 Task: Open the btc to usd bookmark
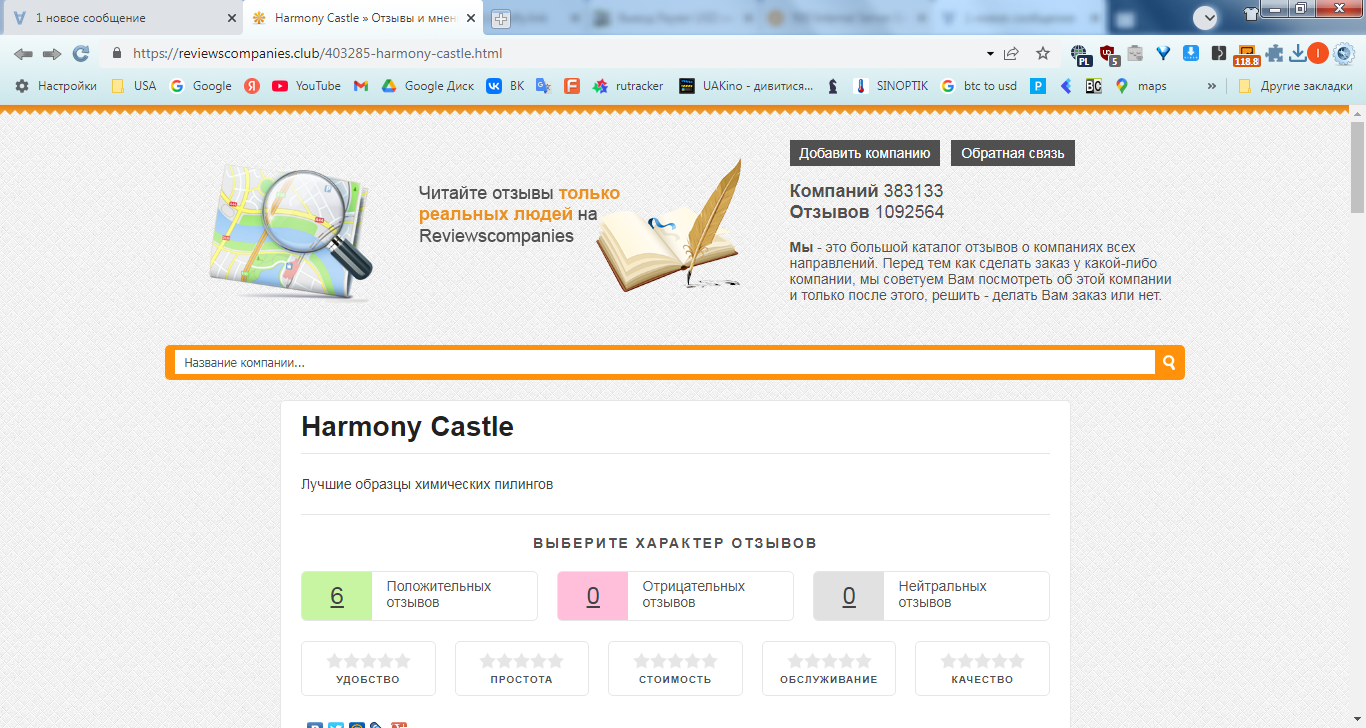pyautogui.click(x=978, y=86)
